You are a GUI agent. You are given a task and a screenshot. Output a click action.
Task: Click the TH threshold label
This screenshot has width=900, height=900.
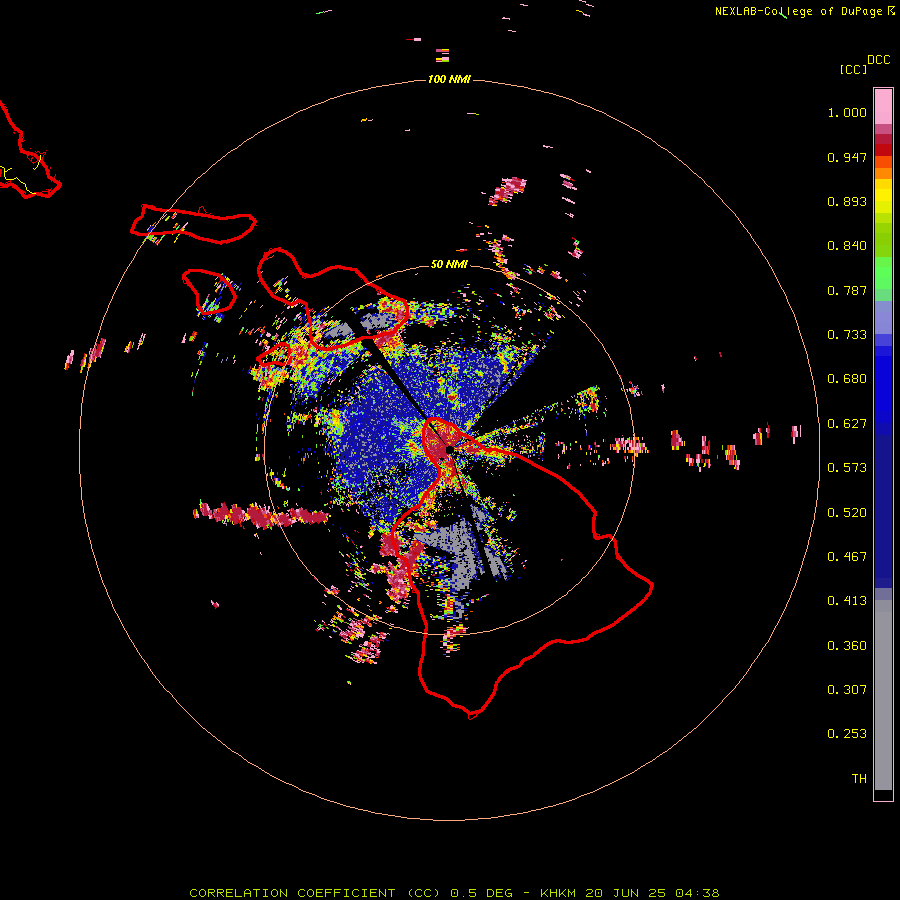coord(859,779)
